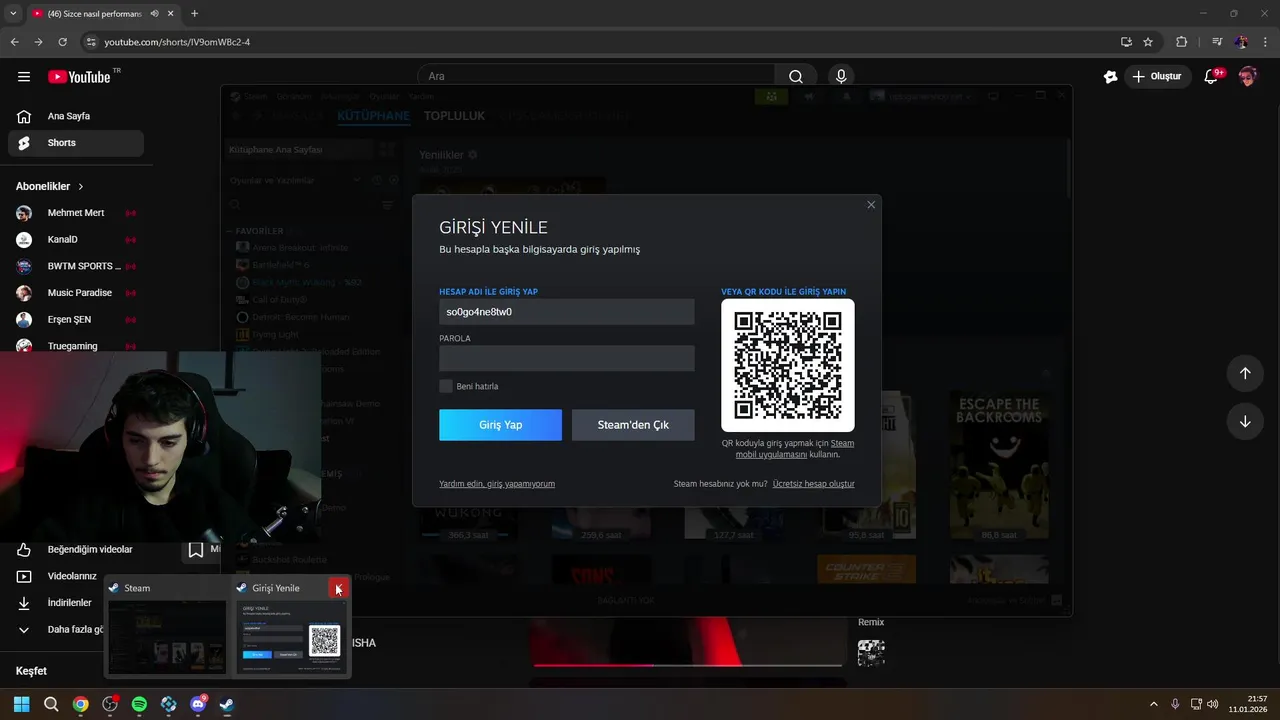Go back in the Chrome browser

coord(14,42)
